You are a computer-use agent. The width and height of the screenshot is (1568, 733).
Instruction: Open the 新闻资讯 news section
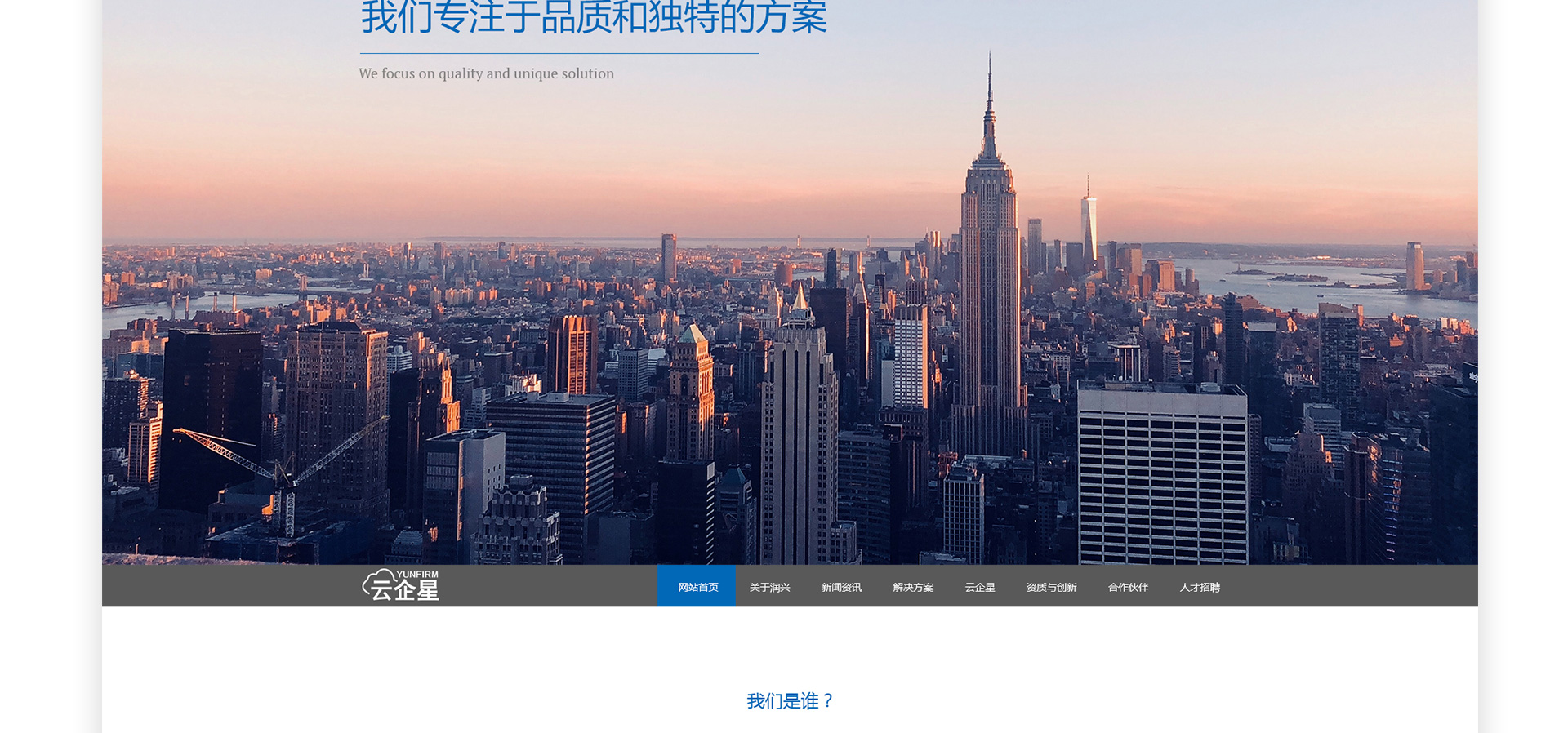click(x=840, y=587)
